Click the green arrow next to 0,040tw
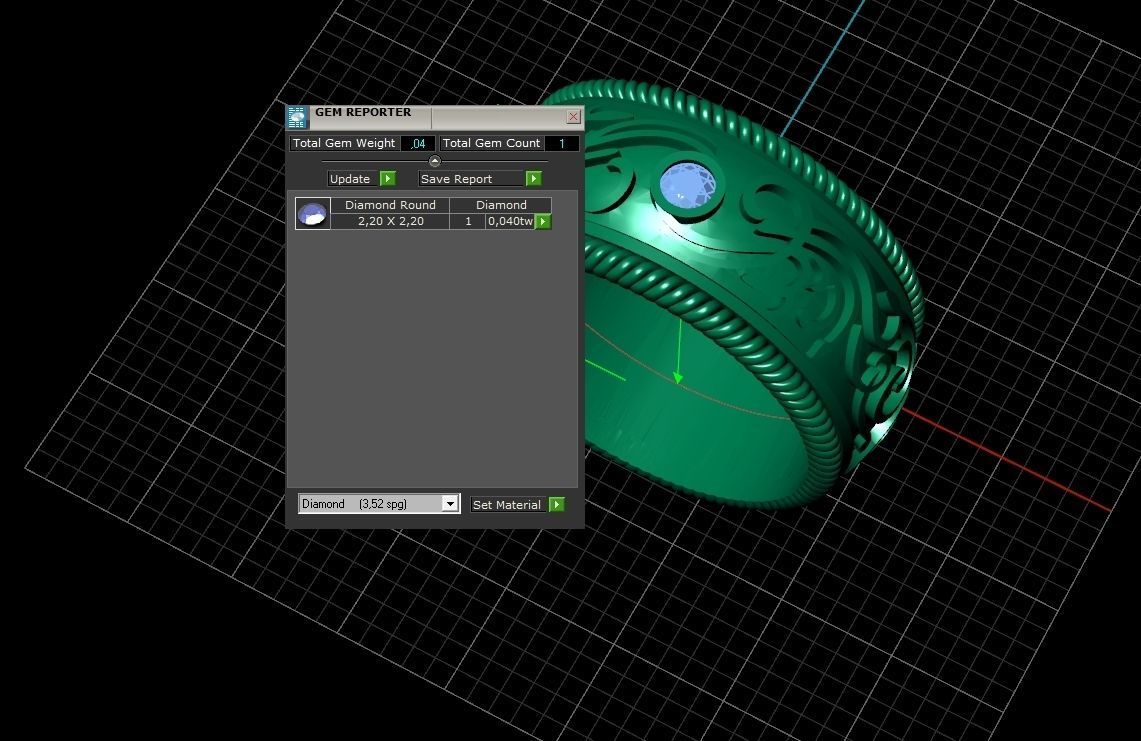The width and height of the screenshot is (1141, 741). point(543,221)
